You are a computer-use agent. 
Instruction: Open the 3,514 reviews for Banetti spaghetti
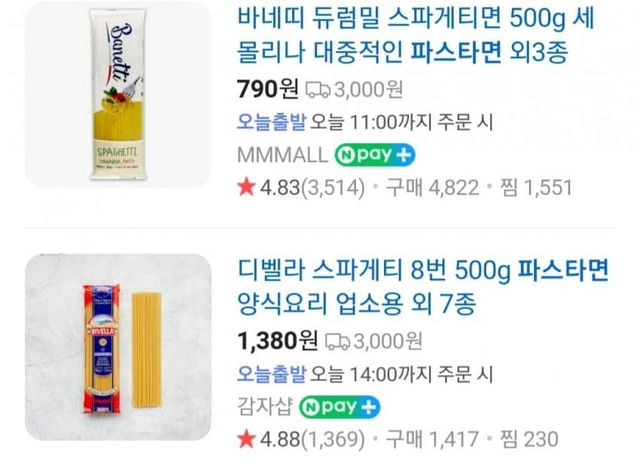pyautogui.click(x=333, y=188)
